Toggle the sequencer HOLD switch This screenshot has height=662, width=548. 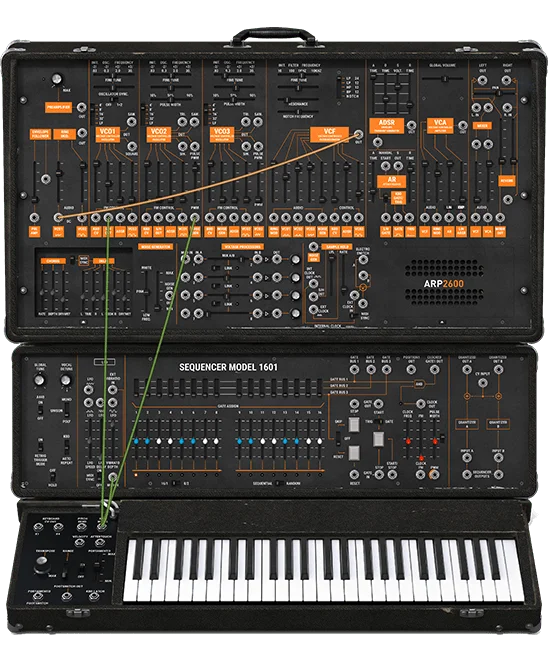[x=52, y=478]
